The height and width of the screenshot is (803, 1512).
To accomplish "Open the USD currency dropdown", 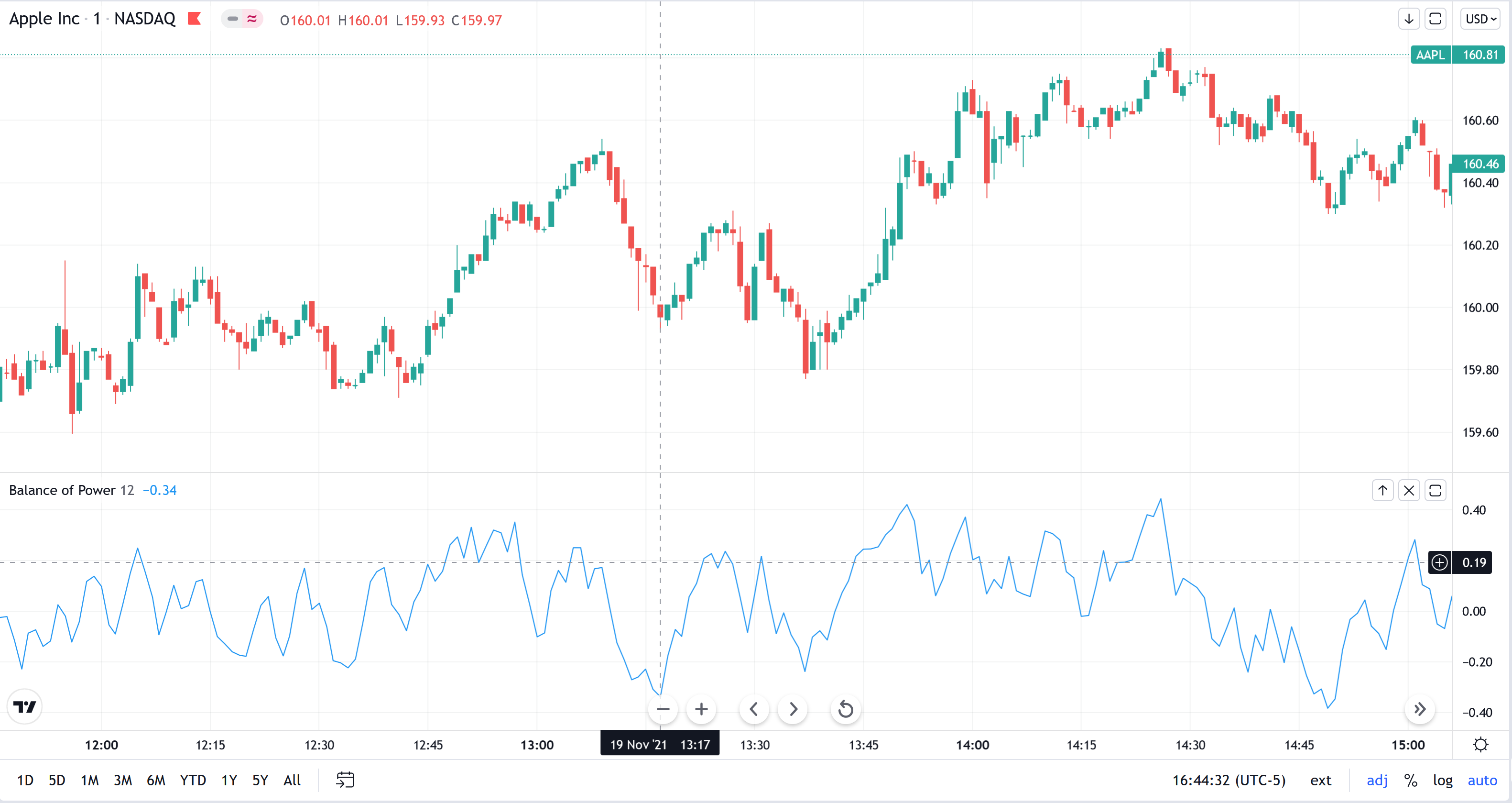I will pos(1480,19).
